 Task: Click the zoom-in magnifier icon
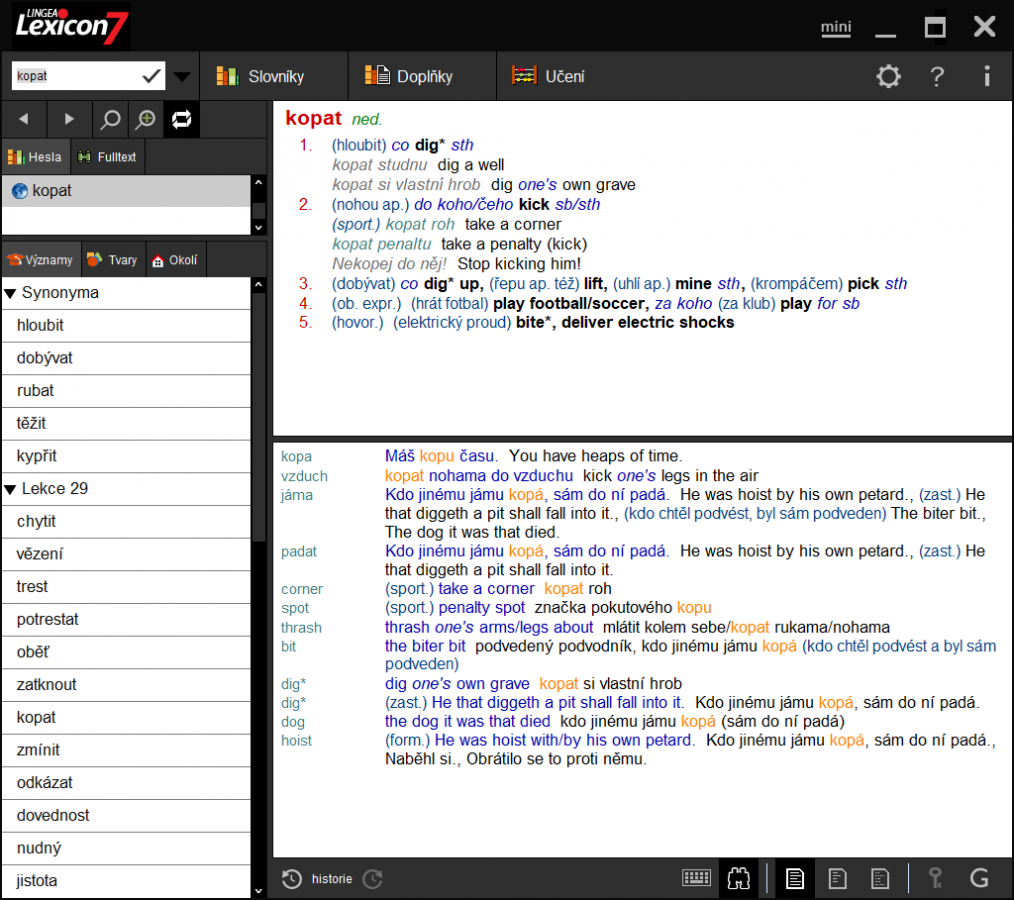(145, 118)
